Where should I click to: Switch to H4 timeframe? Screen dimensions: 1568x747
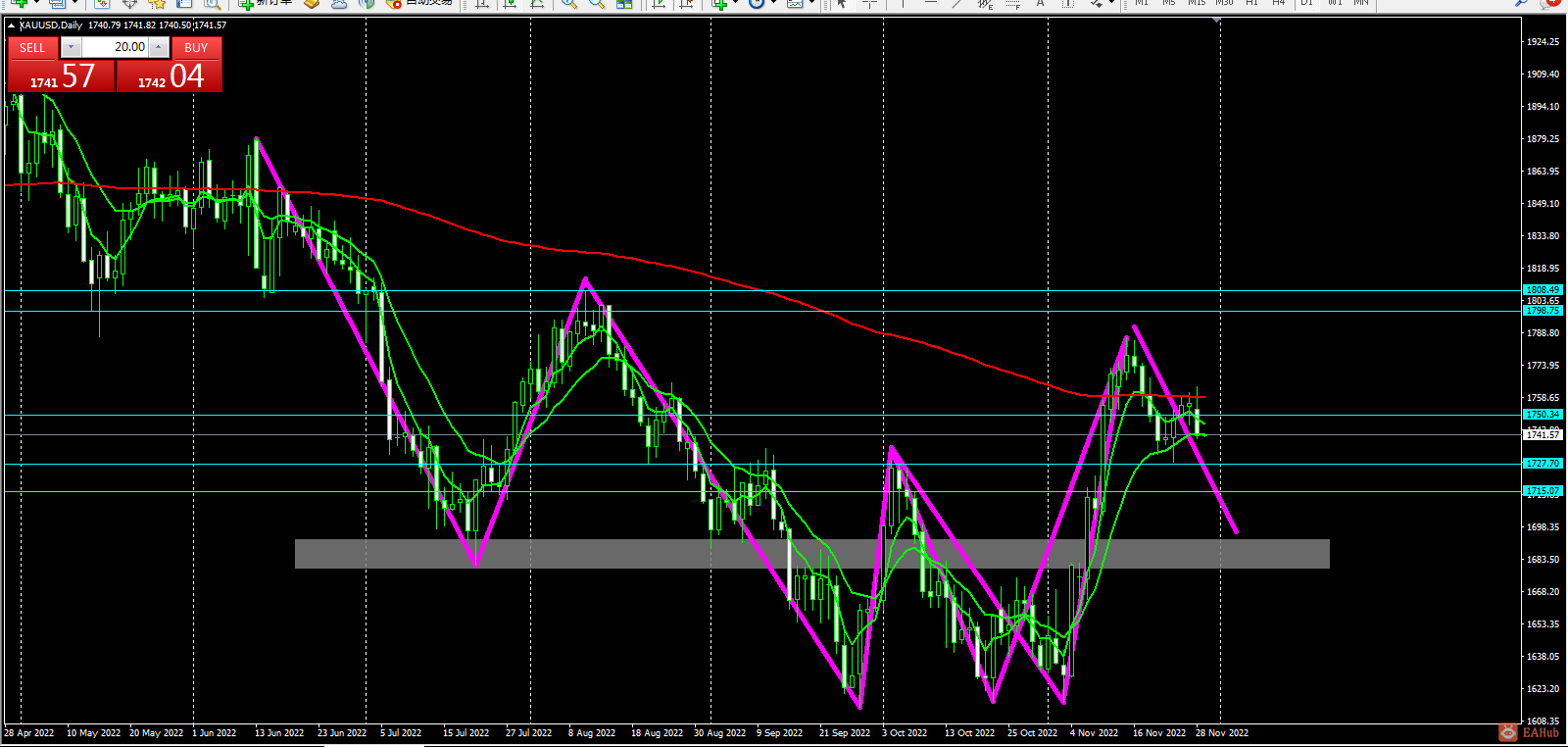(1279, 3)
